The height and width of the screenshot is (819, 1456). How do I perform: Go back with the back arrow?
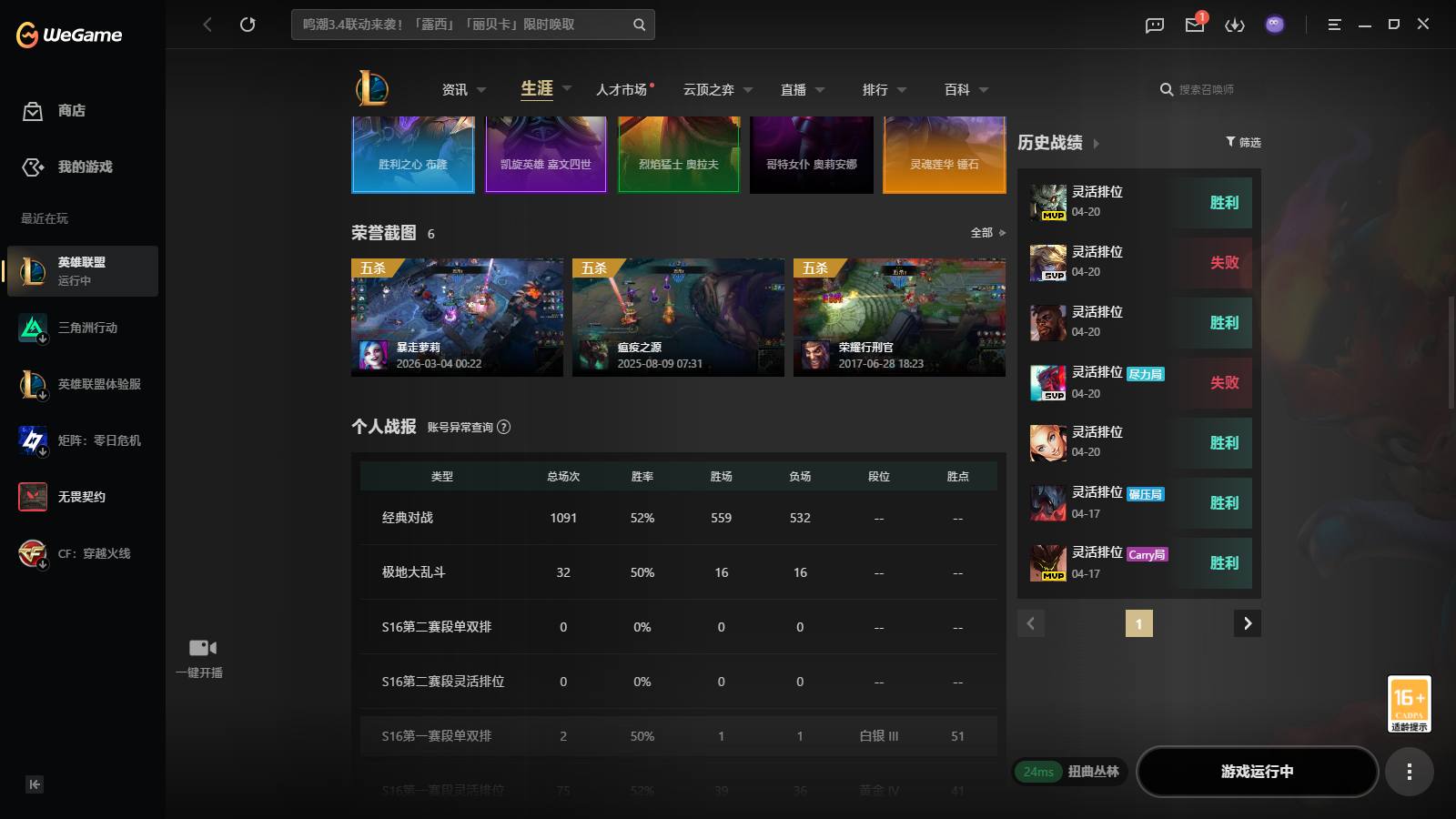[x=207, y=25]
